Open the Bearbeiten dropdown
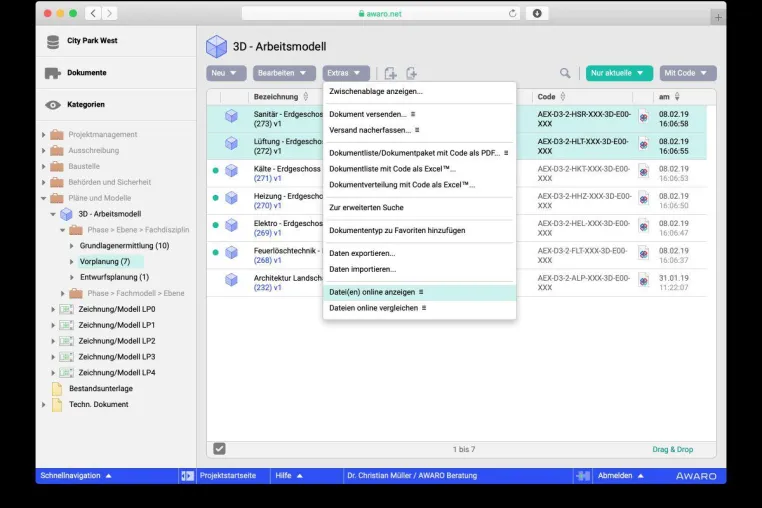The height and width of the screenshot is (508, 762). [284, 73]
